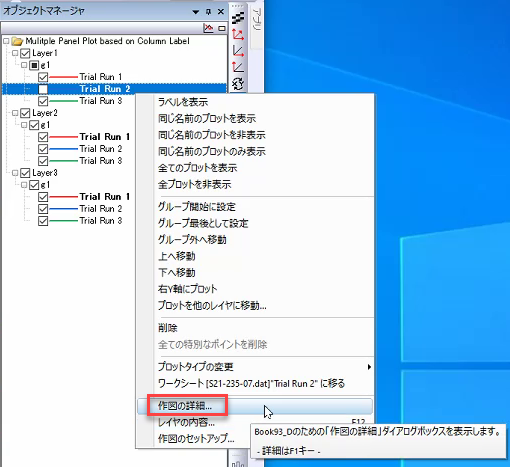Click the blue line sample of Layer2 Trial Run 2

tap(63, 149)
